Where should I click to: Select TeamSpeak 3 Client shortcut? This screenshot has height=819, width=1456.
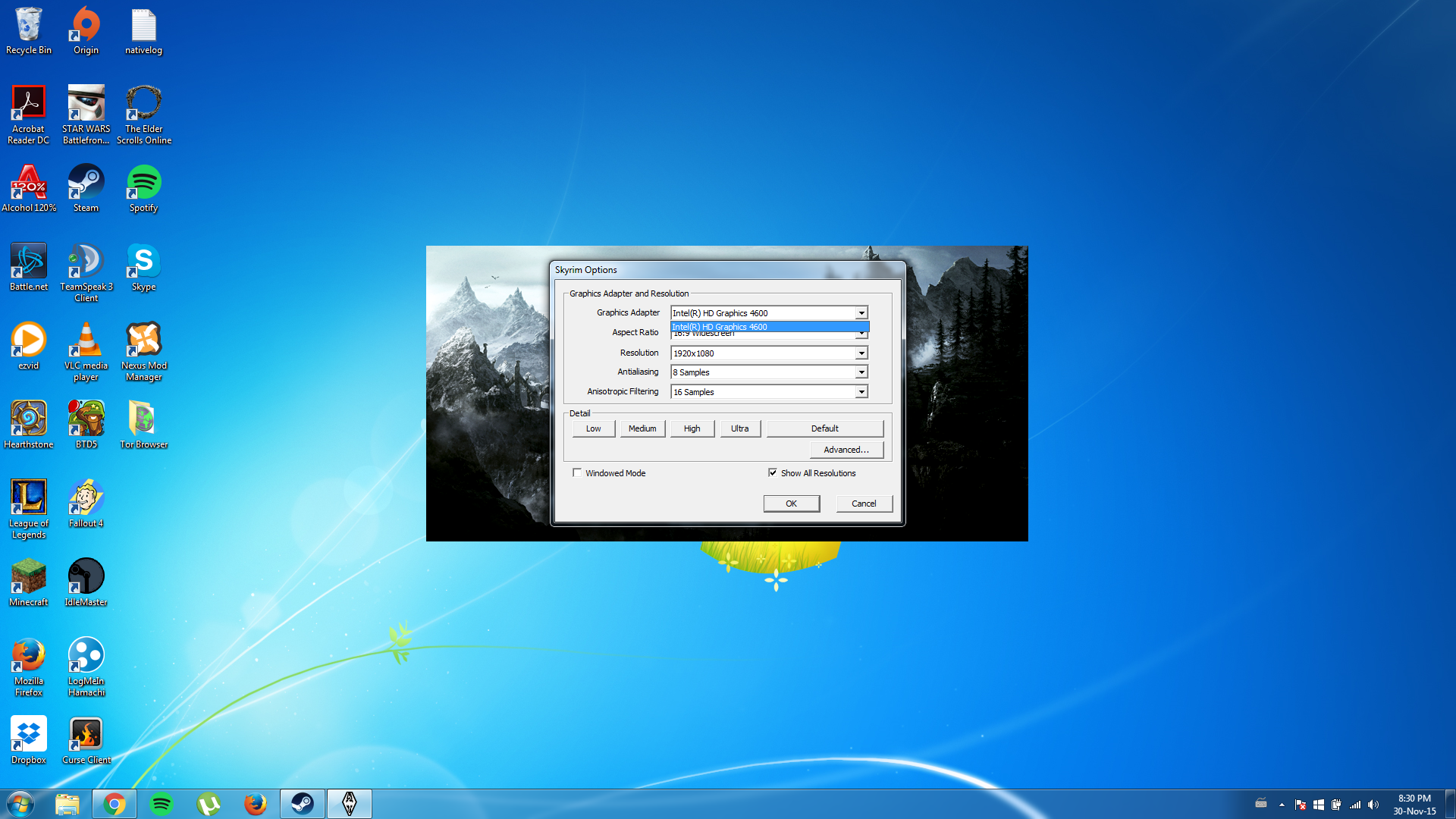[x=86, y=272]
